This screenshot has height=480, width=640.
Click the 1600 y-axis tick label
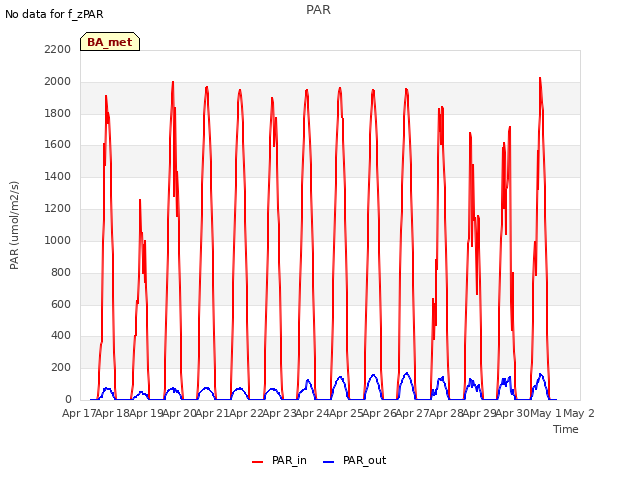58,144
